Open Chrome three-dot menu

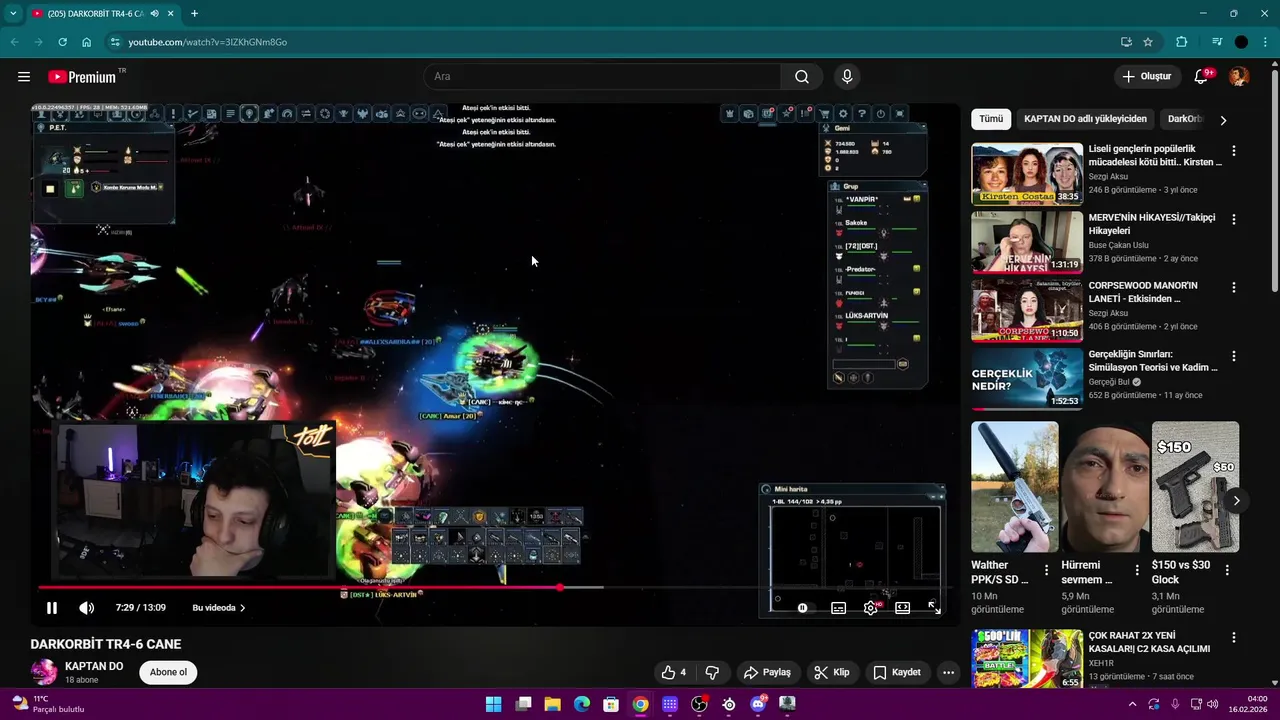(1265, 42)
